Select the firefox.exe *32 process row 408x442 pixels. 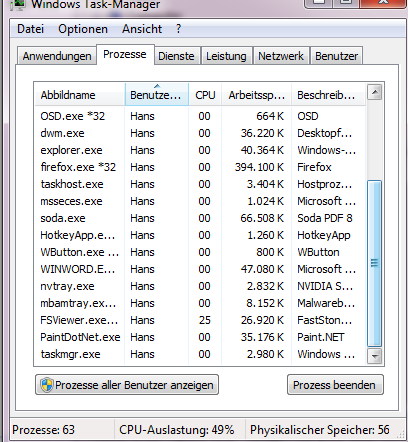[200, 167]
